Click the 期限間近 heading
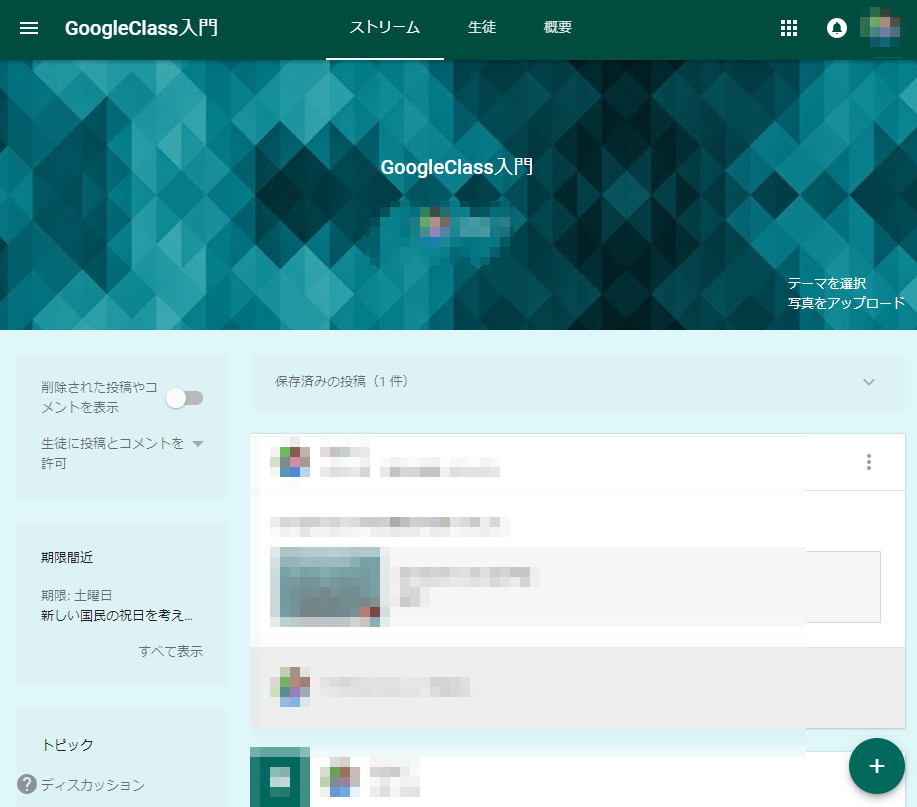 67,557
